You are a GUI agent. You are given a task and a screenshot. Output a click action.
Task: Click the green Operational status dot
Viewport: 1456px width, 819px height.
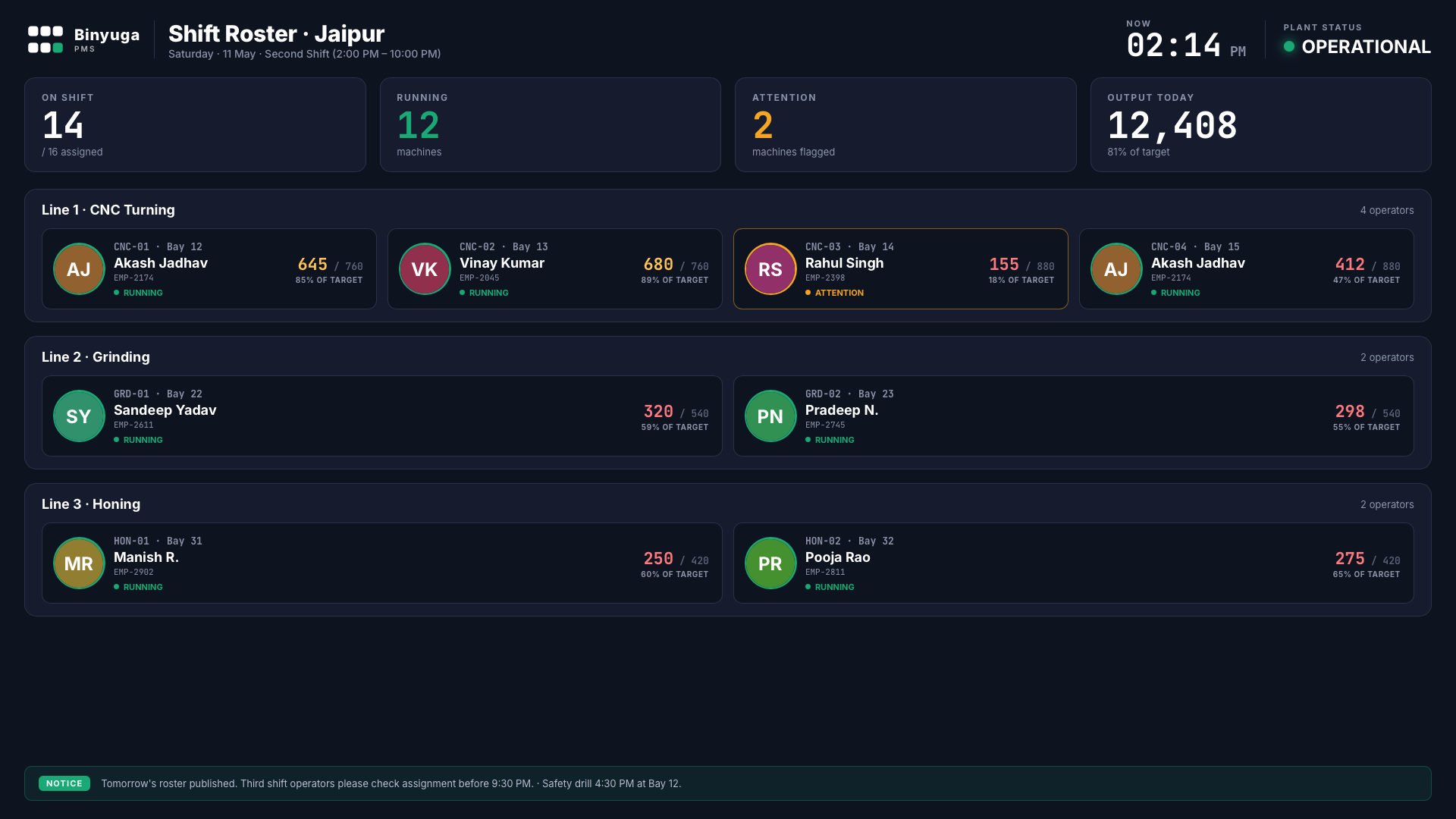point(1289,46)
